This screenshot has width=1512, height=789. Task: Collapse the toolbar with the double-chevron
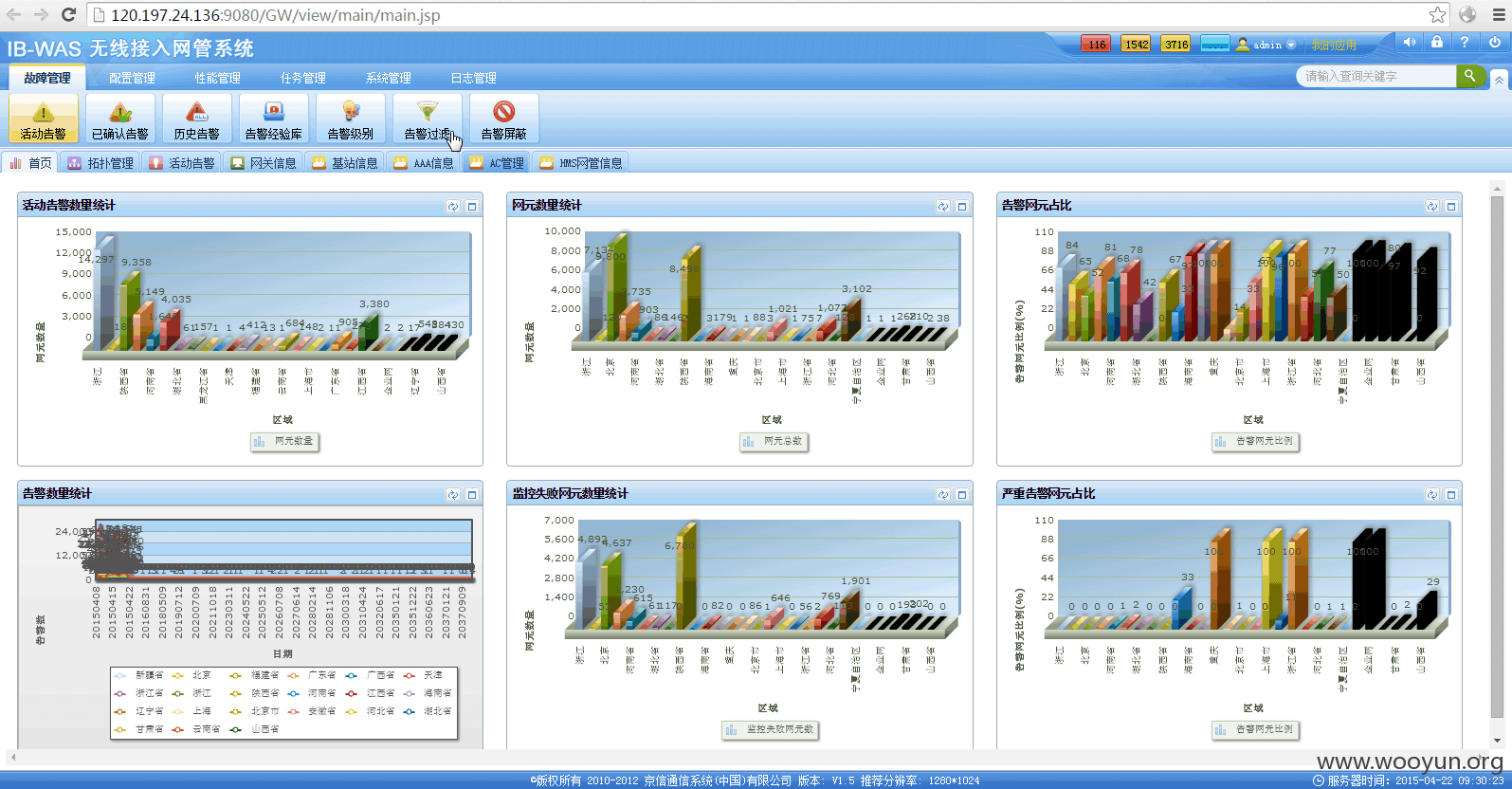[1499, 81]
